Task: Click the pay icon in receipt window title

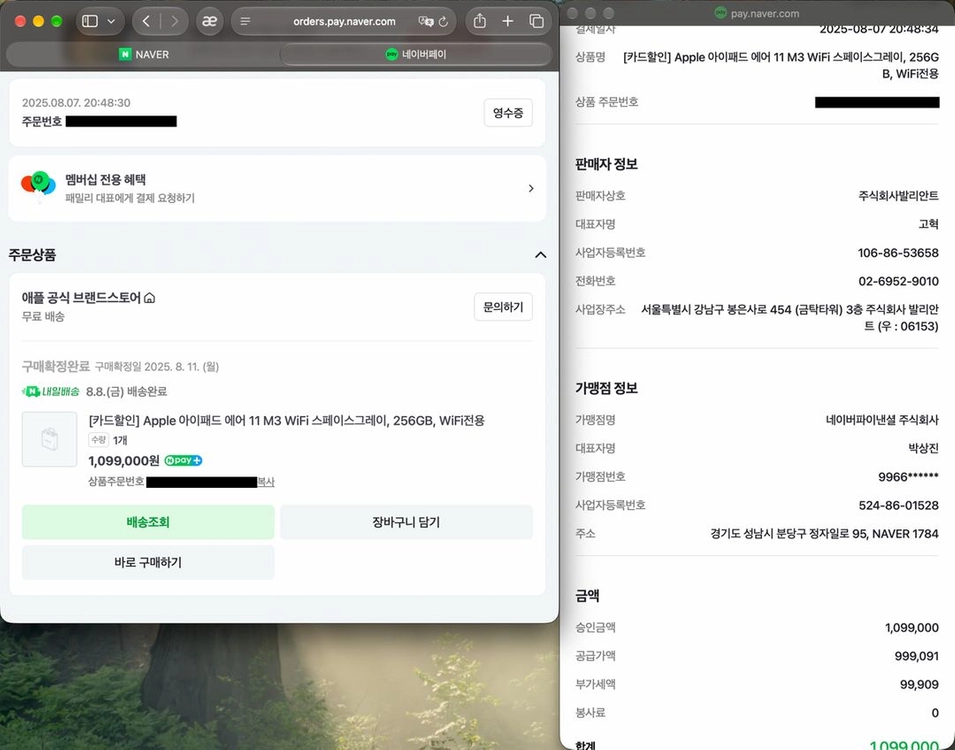Action: click(x=721, y=13)
